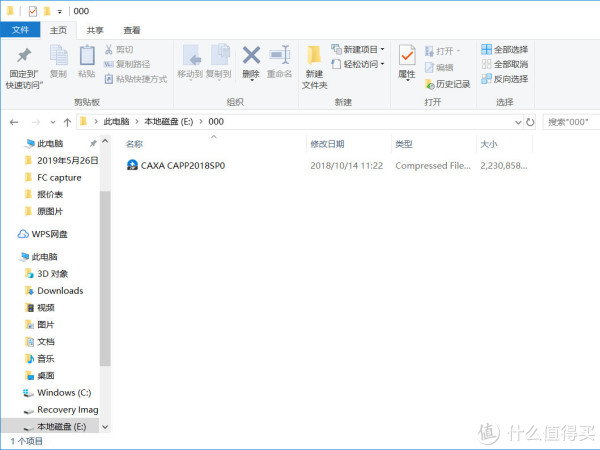This screenshot has height=450, width=600.
Task: Select the CAXA CAPP2018SP0 compressed file
Action: [x=176, y=165]
